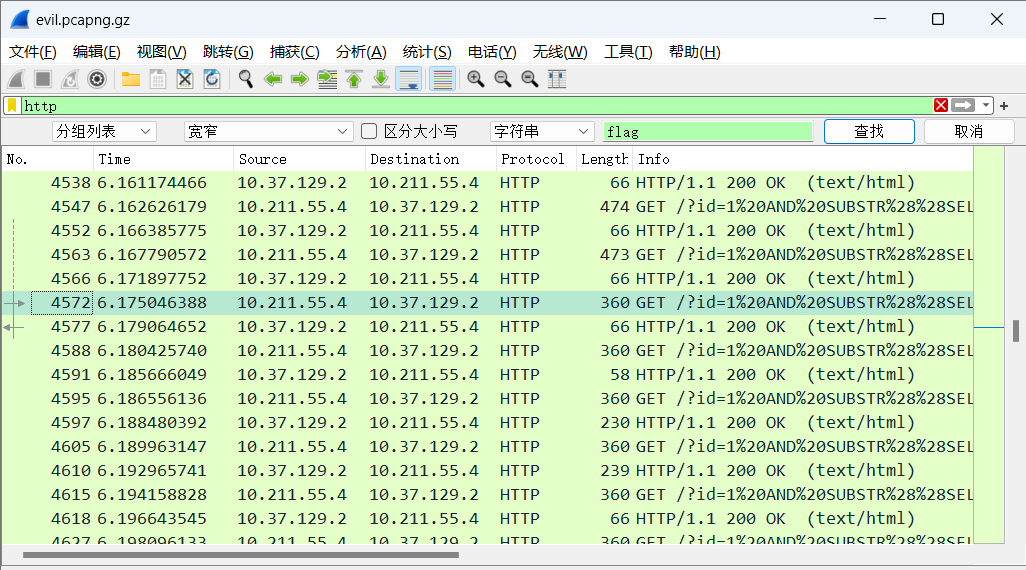
Task: Click the reload capture file icon
Action: (x=212, y=79)
